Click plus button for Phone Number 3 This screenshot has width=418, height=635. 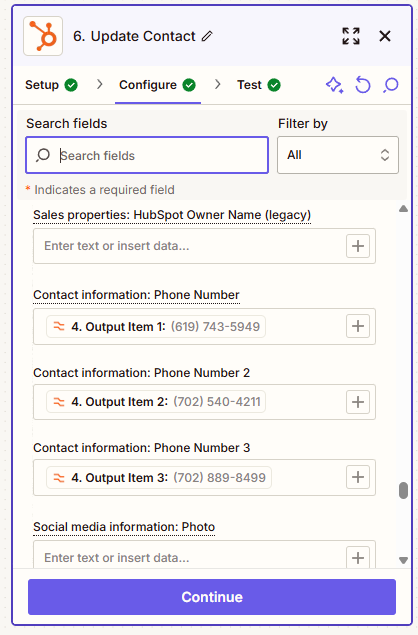(x=358, y=477)
